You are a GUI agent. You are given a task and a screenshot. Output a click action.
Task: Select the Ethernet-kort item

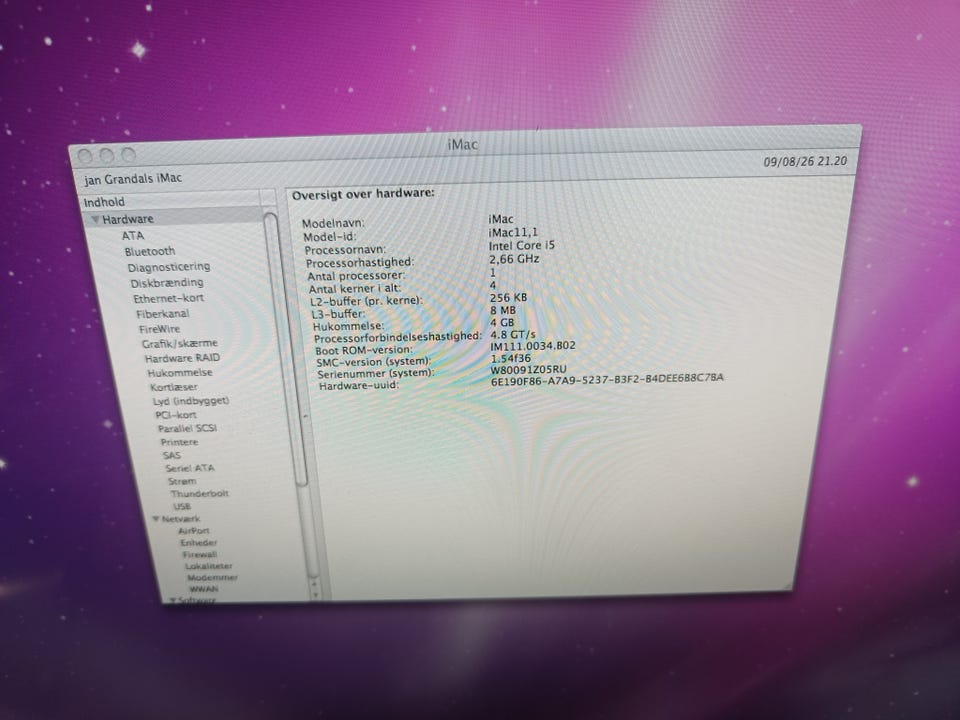[169, 299]
